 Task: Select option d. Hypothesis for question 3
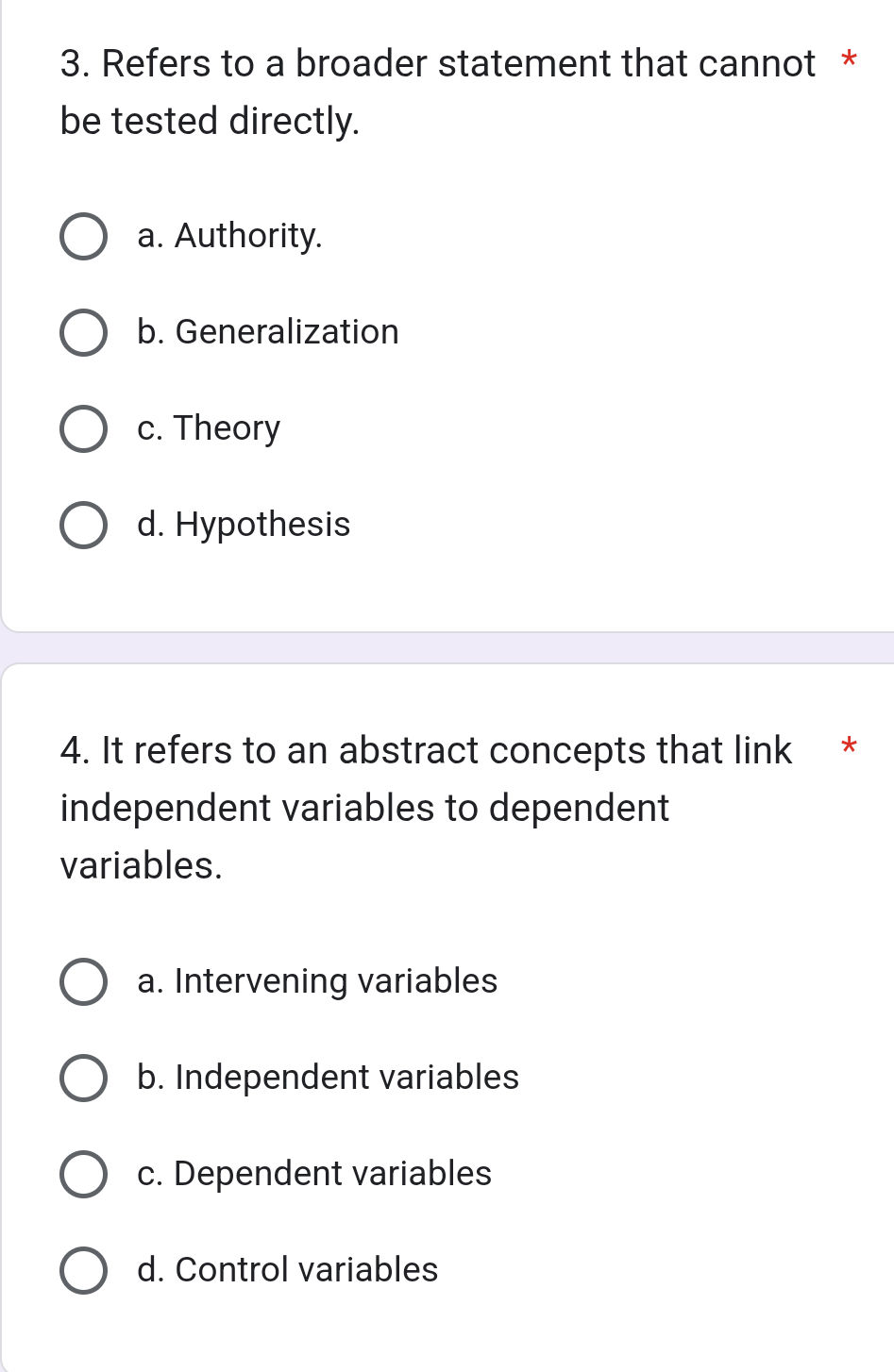point(84,526)
